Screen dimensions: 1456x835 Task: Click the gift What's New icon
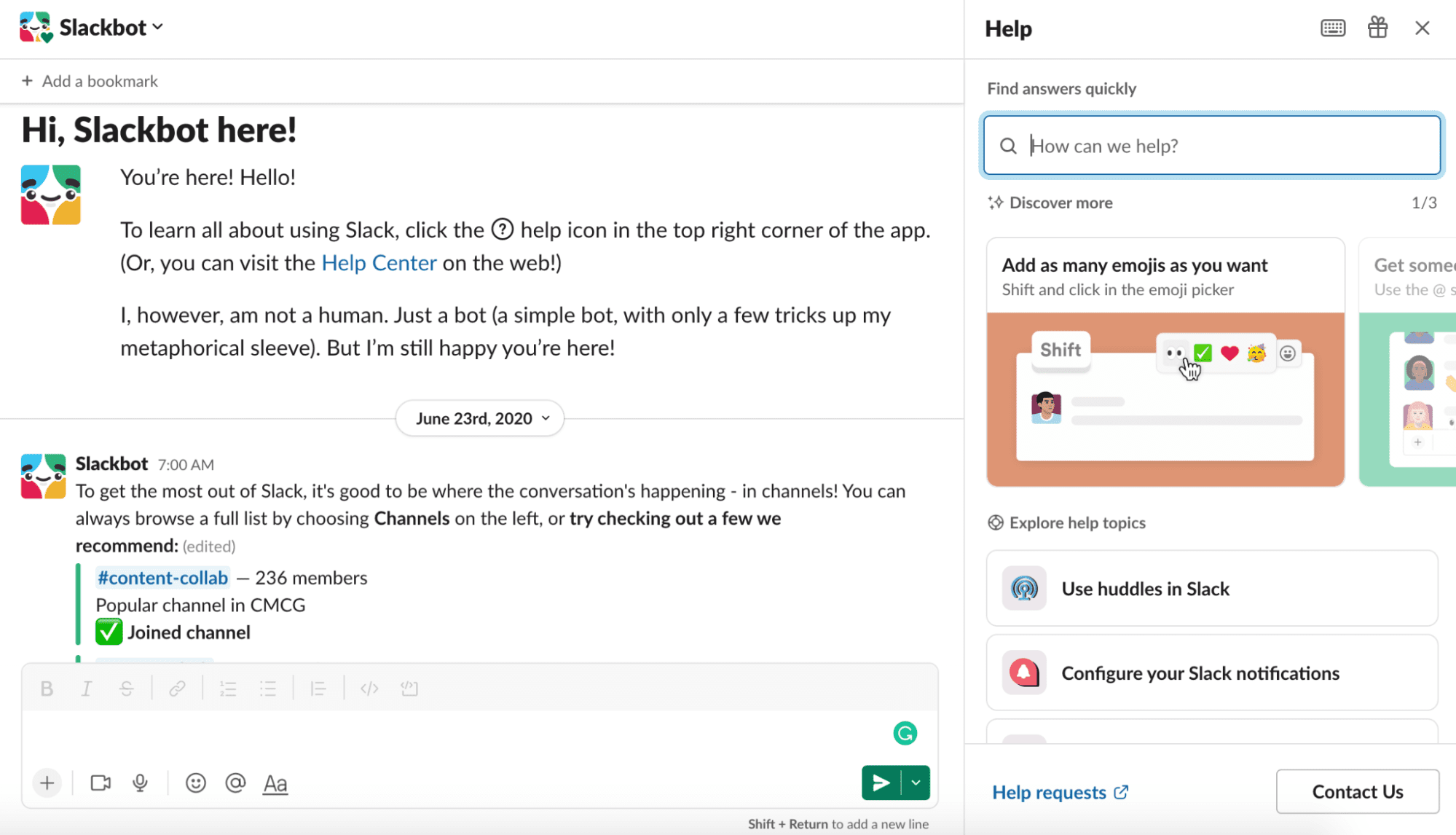[x=1377, y=28]
